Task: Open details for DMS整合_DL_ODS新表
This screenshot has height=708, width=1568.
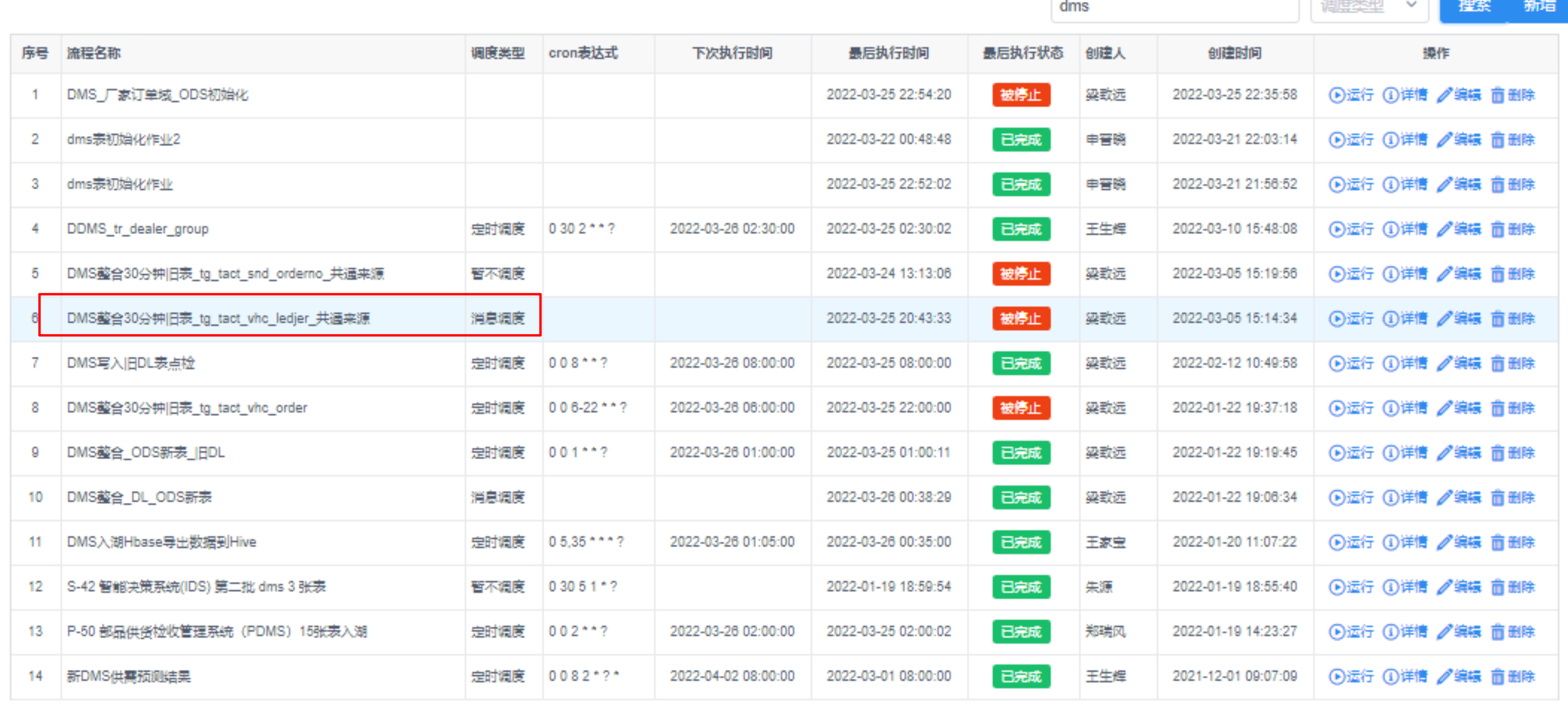Action: tap(1405, 498)
